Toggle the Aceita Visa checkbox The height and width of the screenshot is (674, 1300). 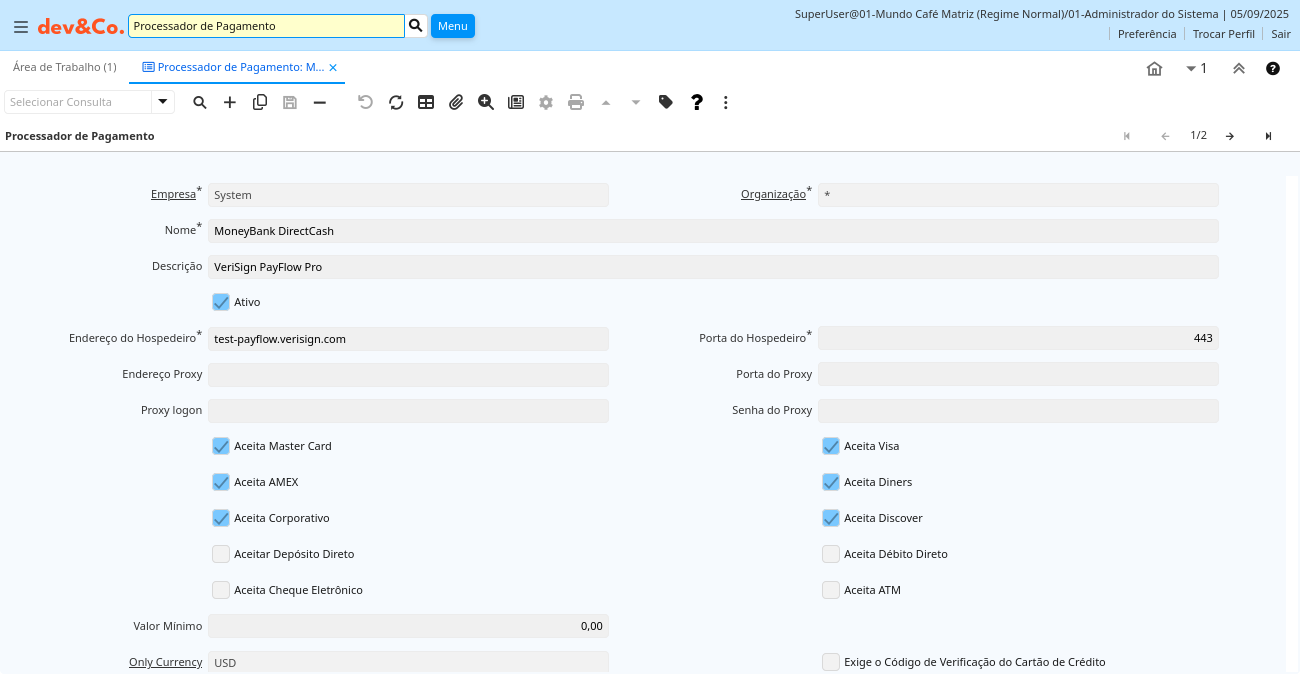(831, 446)
